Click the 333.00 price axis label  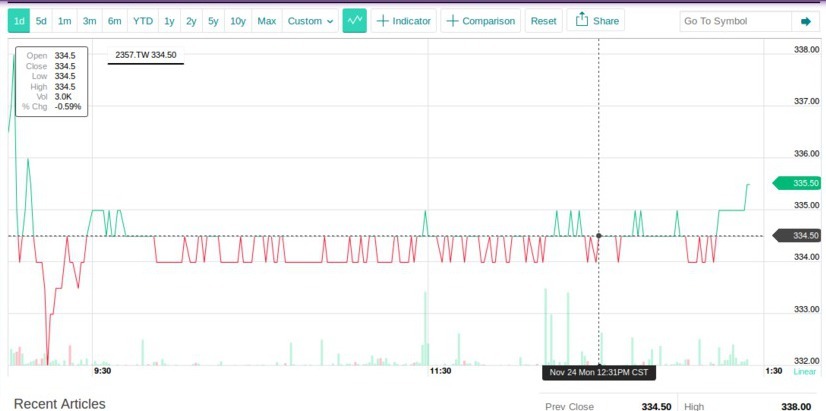806,309
